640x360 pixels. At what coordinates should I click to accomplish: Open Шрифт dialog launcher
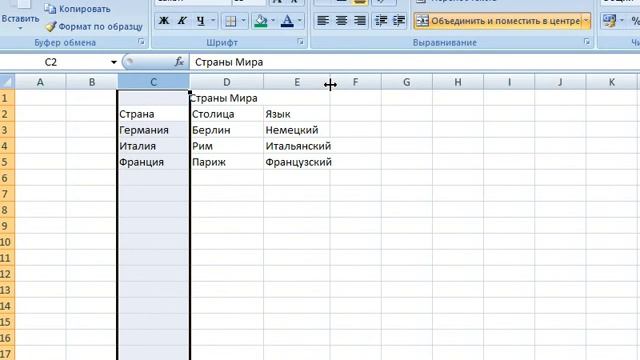point(300,42)
